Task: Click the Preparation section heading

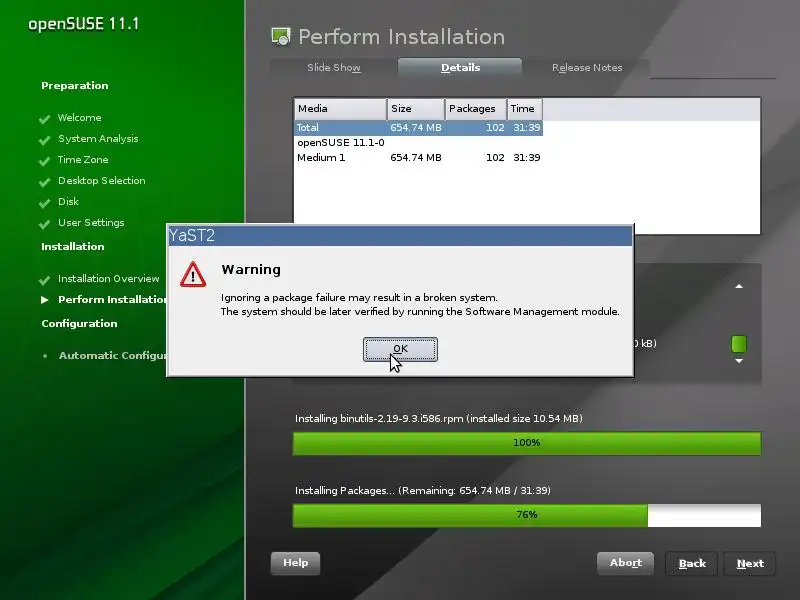Action: [x=74, y=86]
